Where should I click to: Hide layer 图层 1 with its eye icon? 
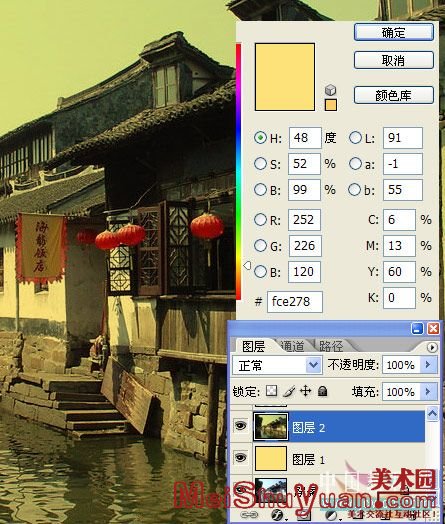pyautogui.click(x=241, y=457)
